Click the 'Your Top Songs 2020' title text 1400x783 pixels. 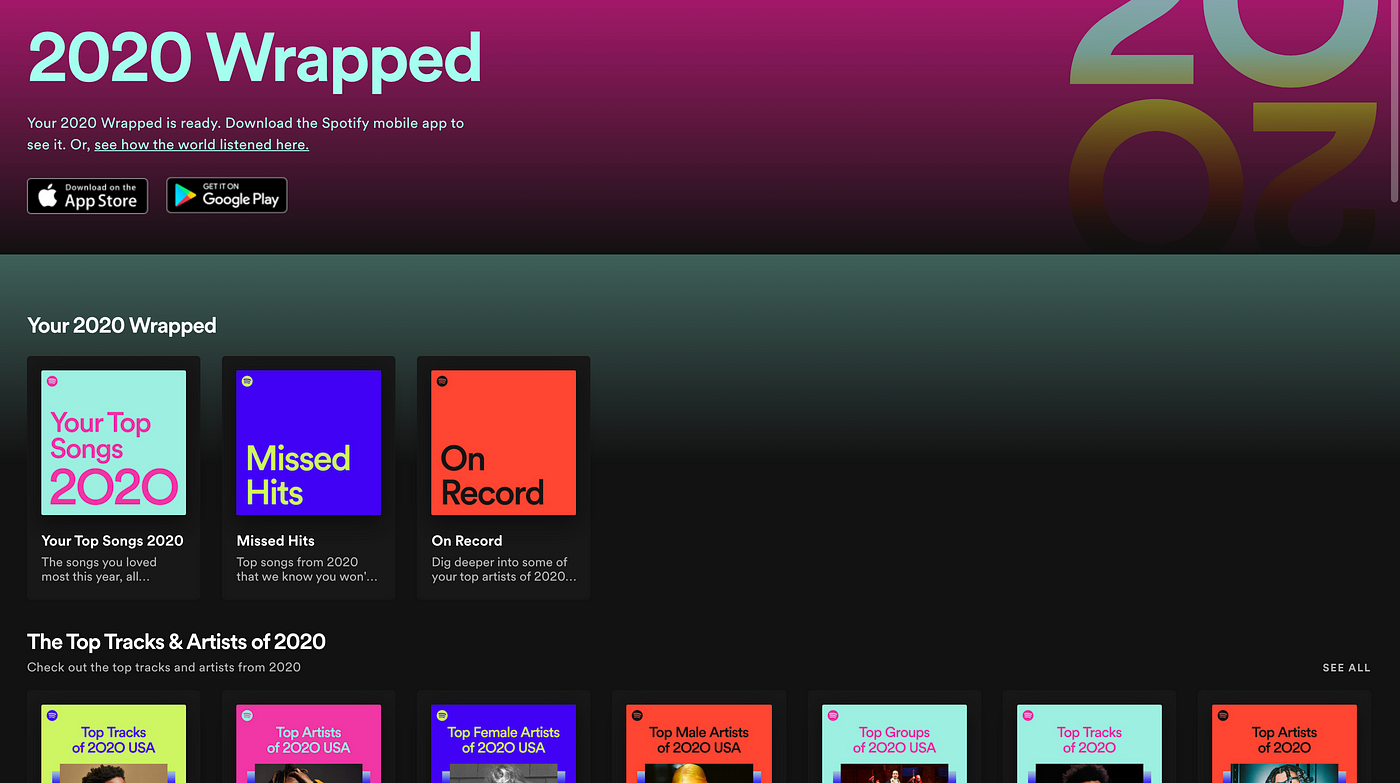point(112,541)
